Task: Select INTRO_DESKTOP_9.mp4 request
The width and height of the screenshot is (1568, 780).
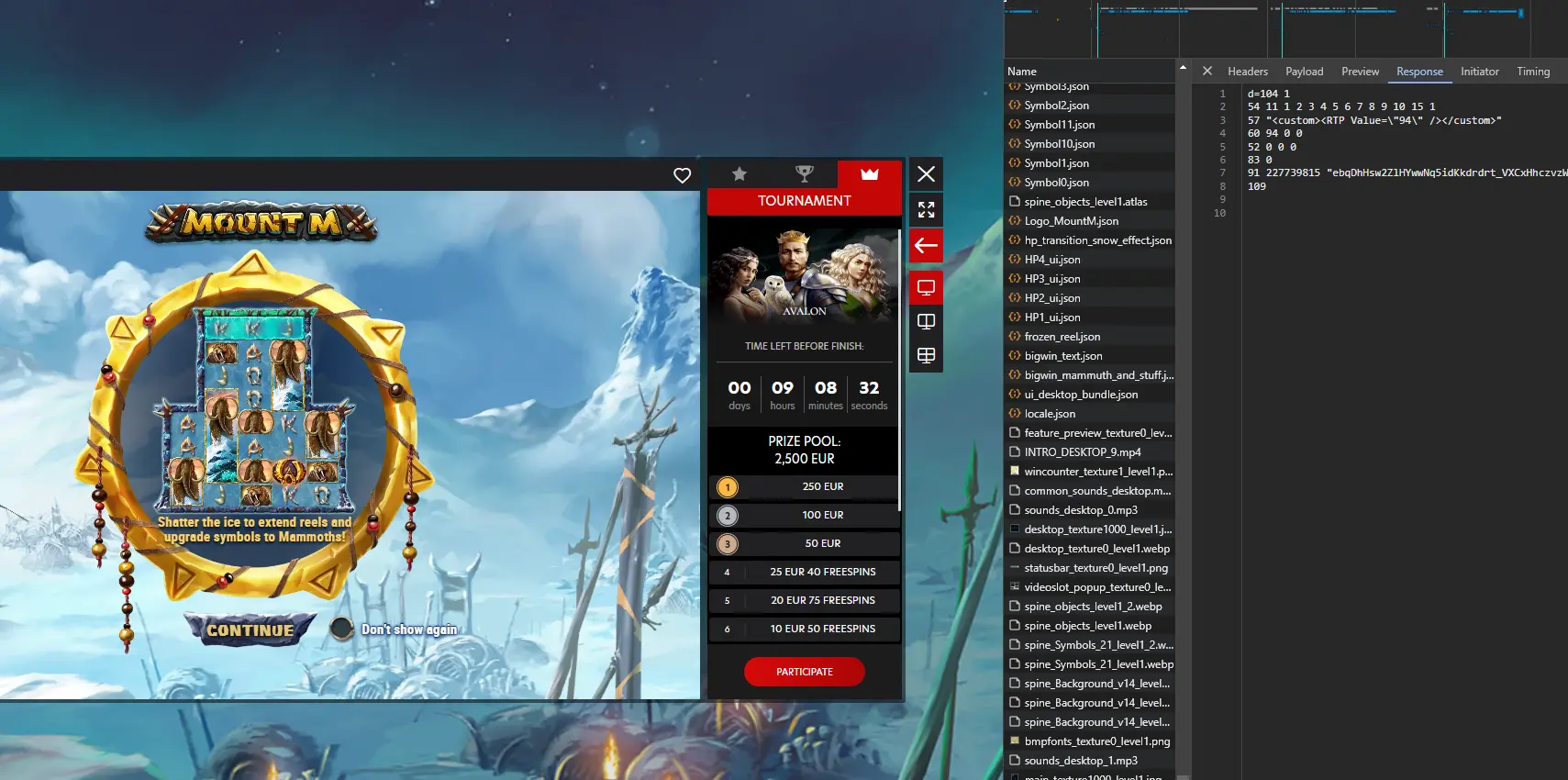Action: point(1090,452)
